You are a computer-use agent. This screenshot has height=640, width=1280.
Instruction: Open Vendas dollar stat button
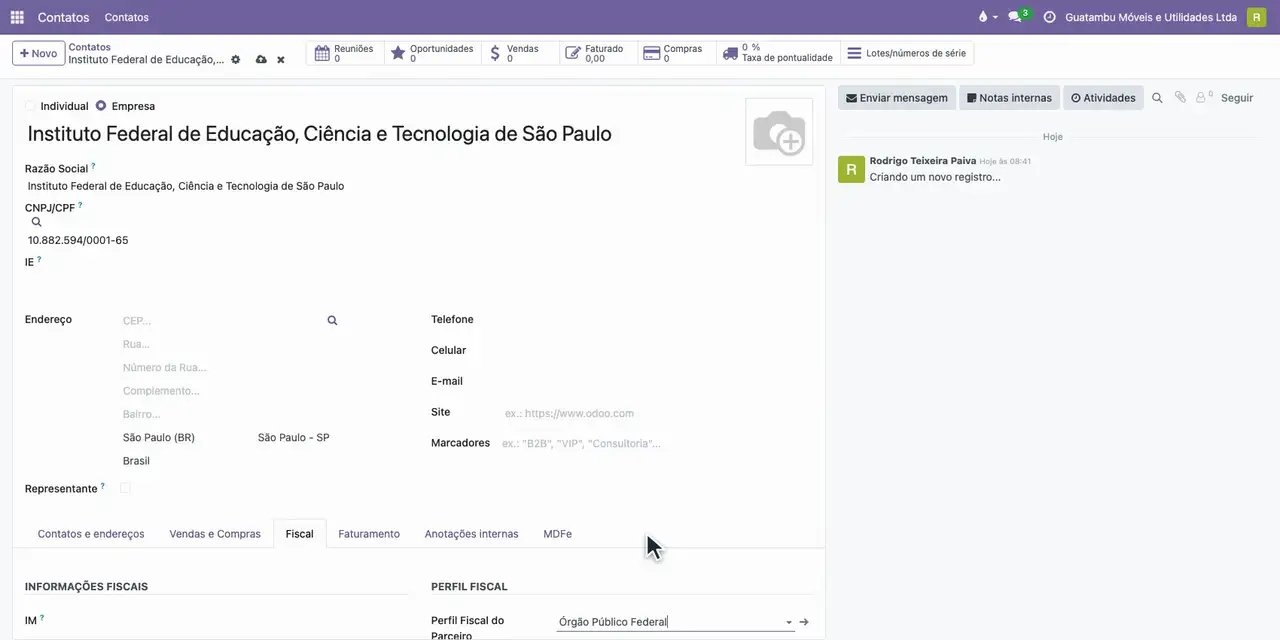pyautogui.click(x=520, y=53)
